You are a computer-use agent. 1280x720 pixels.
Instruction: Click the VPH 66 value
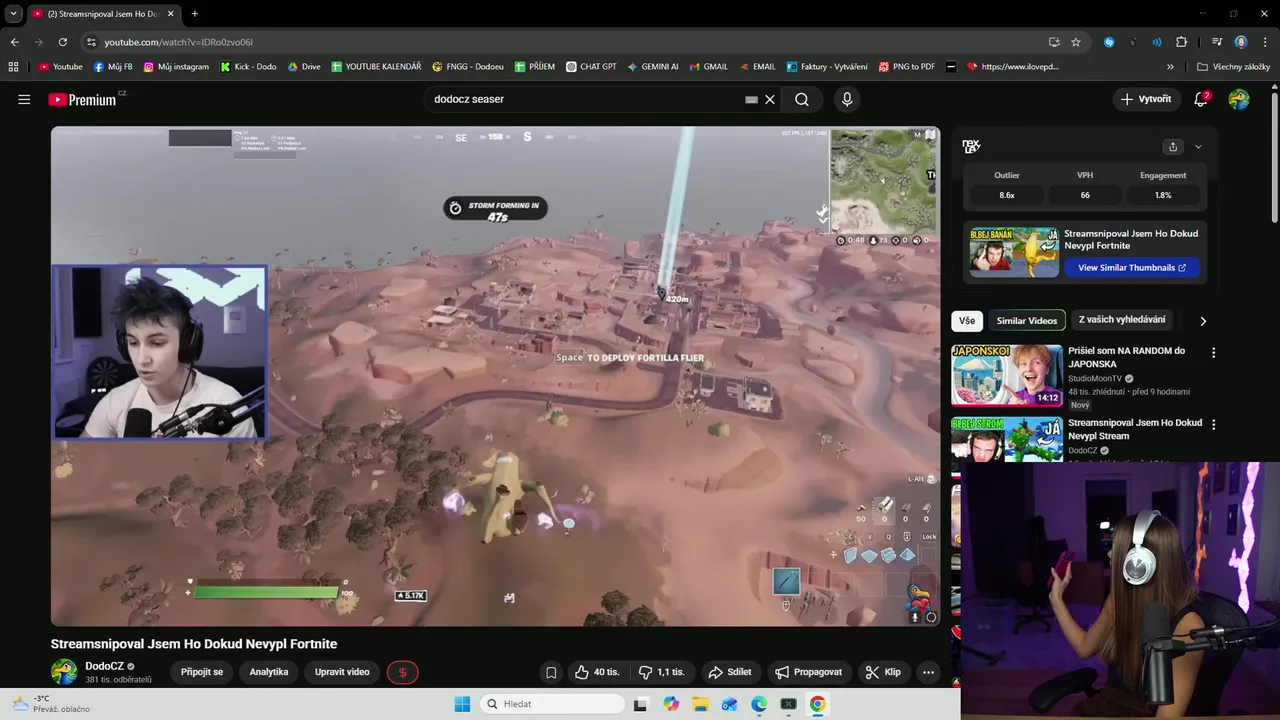pyautogui.click(x=1085, y=195)
